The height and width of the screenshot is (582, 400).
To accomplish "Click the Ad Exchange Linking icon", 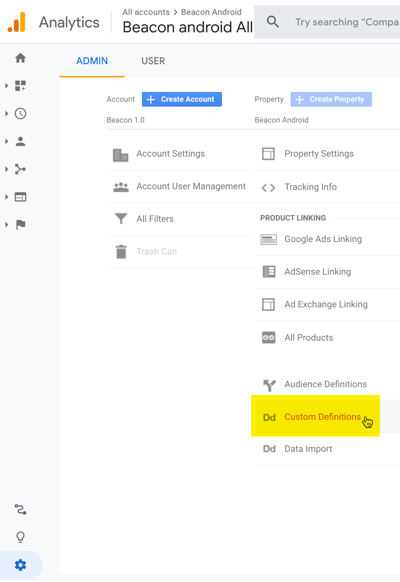I will click(269, 304).
